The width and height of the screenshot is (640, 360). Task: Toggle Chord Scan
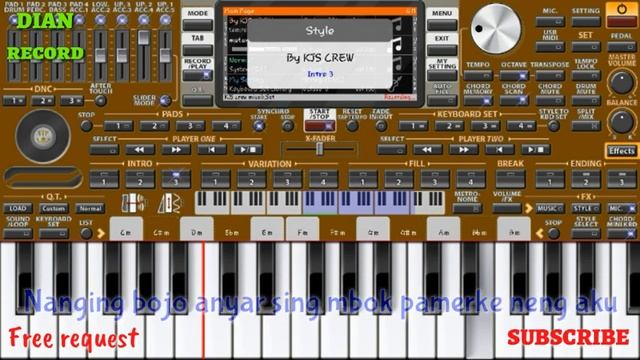coord(514,100)
